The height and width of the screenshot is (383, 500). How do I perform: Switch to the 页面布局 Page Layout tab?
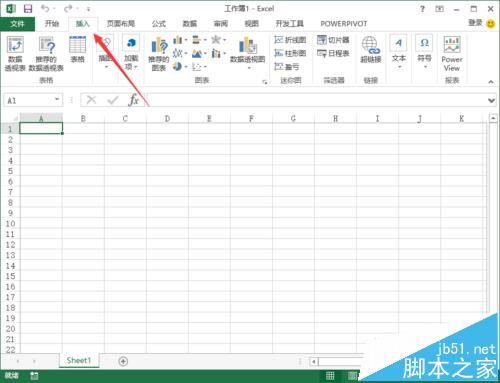pyautogui.click(x=121, y=24)
